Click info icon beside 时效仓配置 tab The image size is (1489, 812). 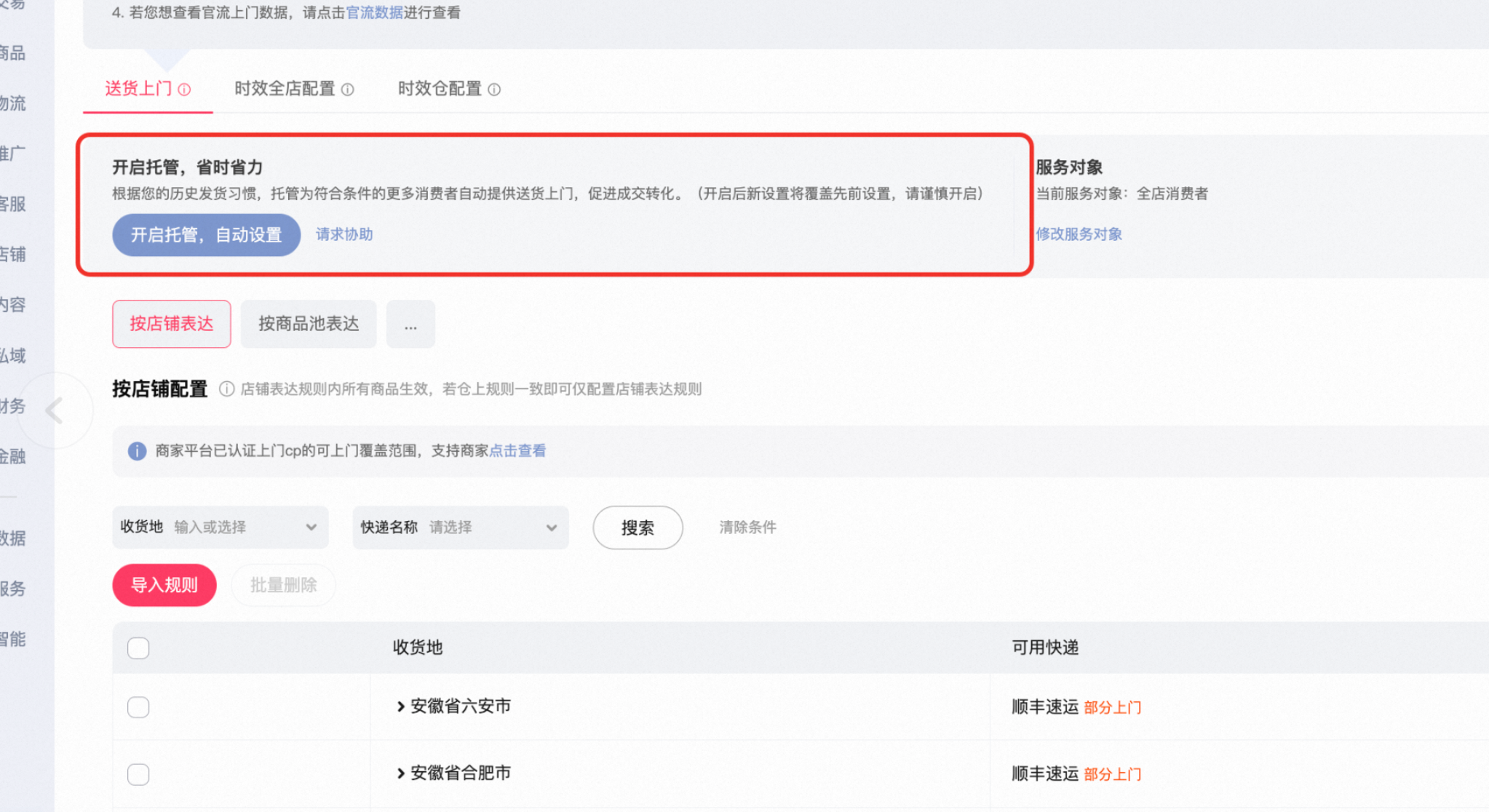(x=494, y=89)
